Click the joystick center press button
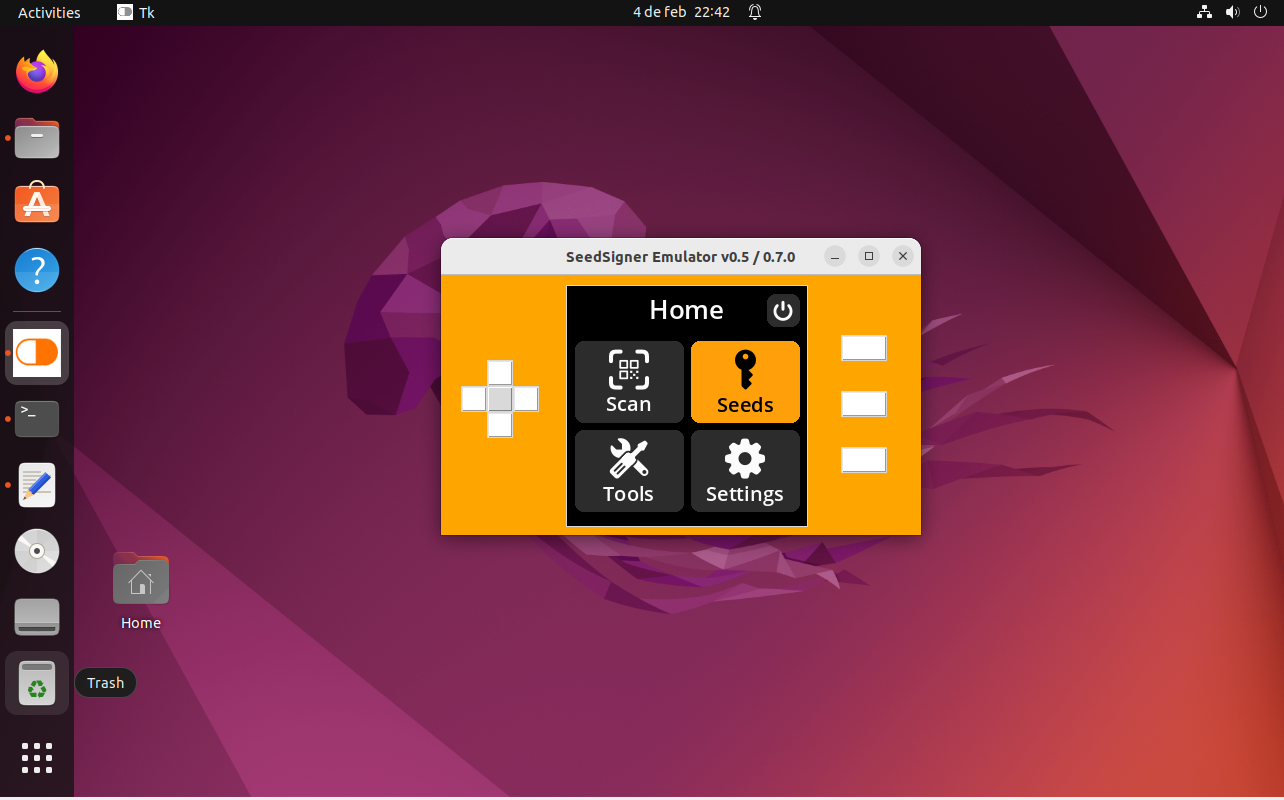The height and width of the screenshot is (800, 1284). [500, 399]
